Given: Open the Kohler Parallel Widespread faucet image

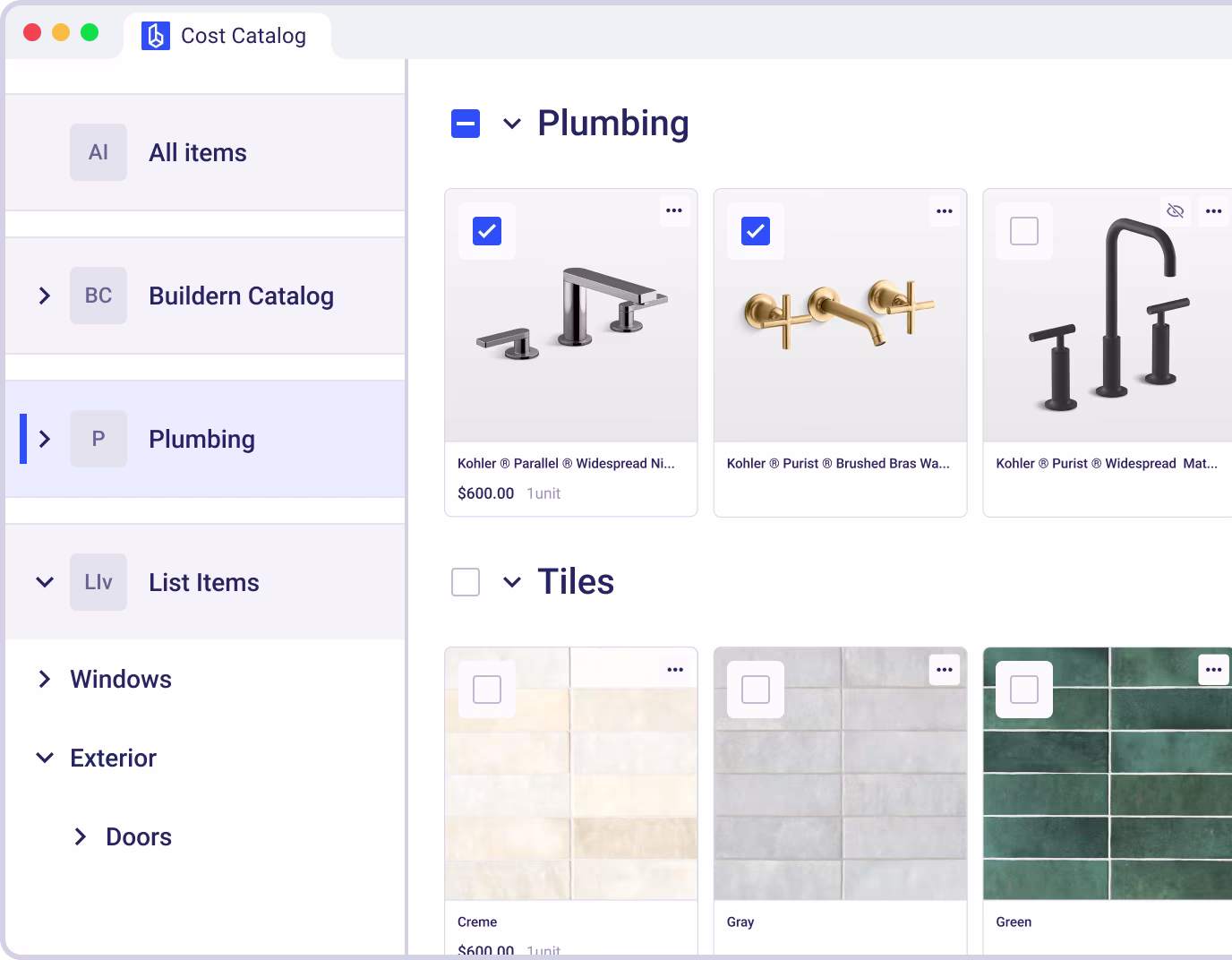Looking at the screenshot, I should (571, 315).
